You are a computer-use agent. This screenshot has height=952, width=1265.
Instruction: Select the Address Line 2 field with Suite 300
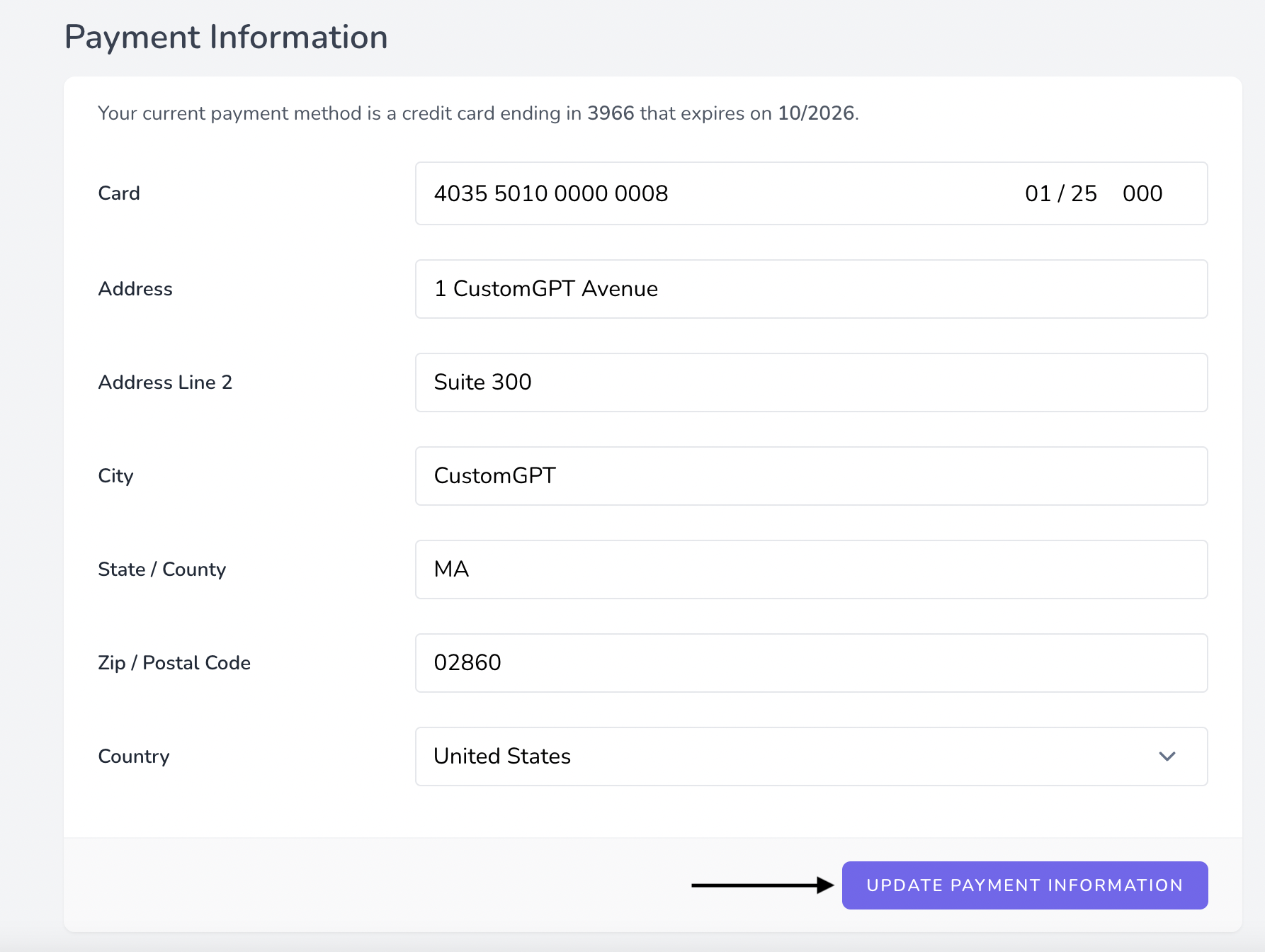(x=811, y=382)
